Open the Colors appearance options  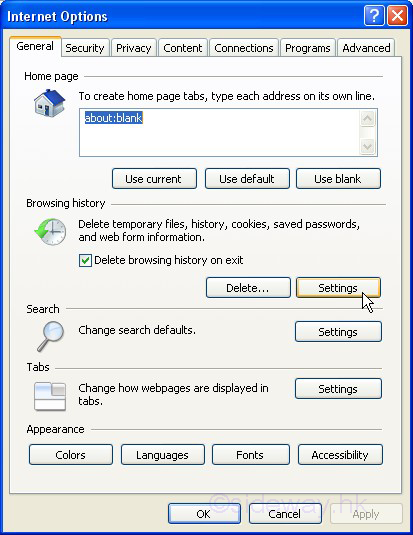(71, 455)
